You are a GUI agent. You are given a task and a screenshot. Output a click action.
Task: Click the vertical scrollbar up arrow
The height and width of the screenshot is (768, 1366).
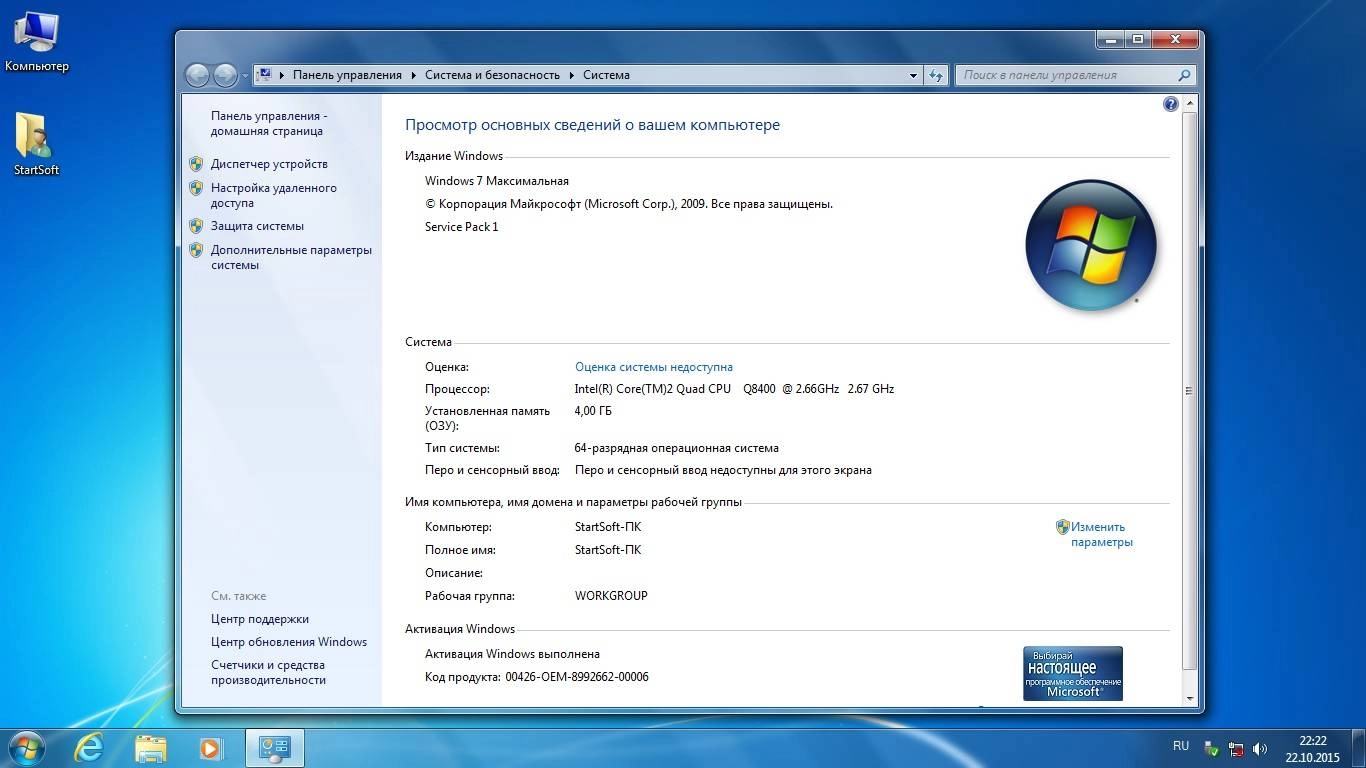coord(1190,103)
